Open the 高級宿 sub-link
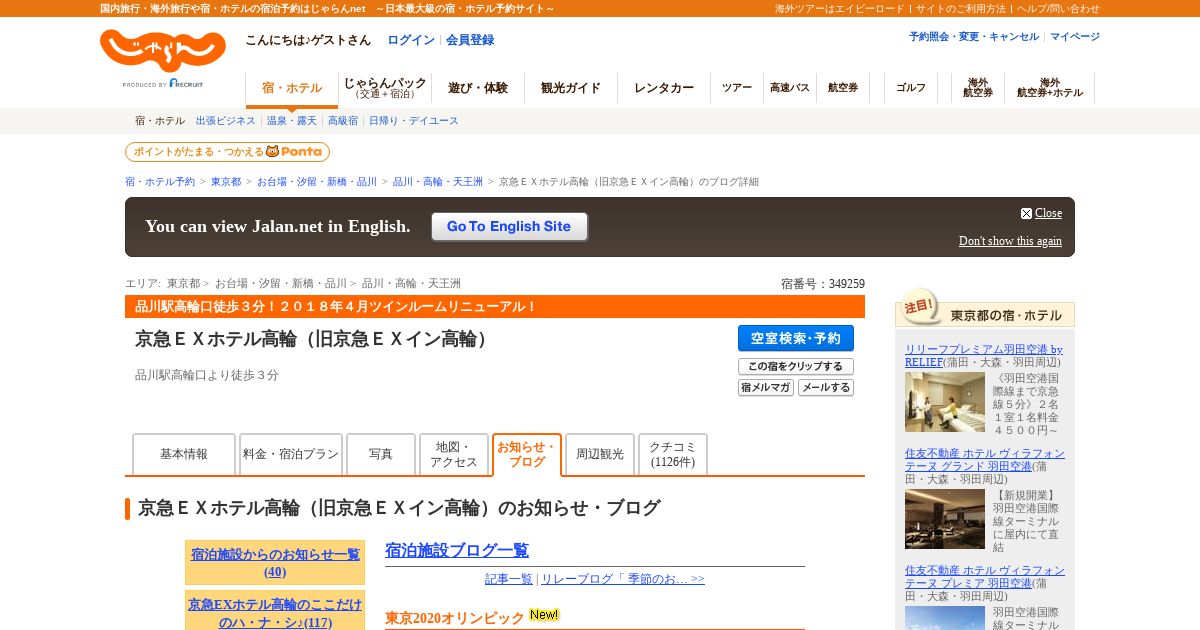The image size is (1200, 630). pyautogui.click(x=343, y=121)
